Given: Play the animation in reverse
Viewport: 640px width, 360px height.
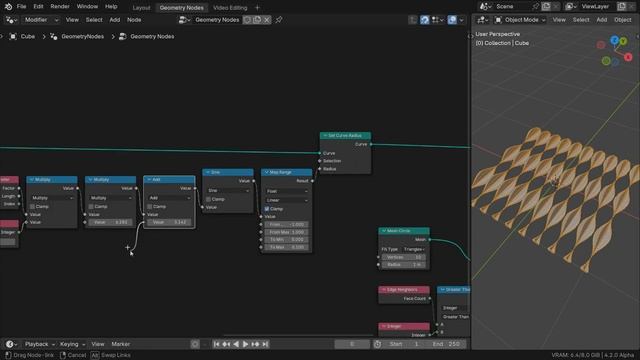Looking at the screenshot, I should (236, 344).
